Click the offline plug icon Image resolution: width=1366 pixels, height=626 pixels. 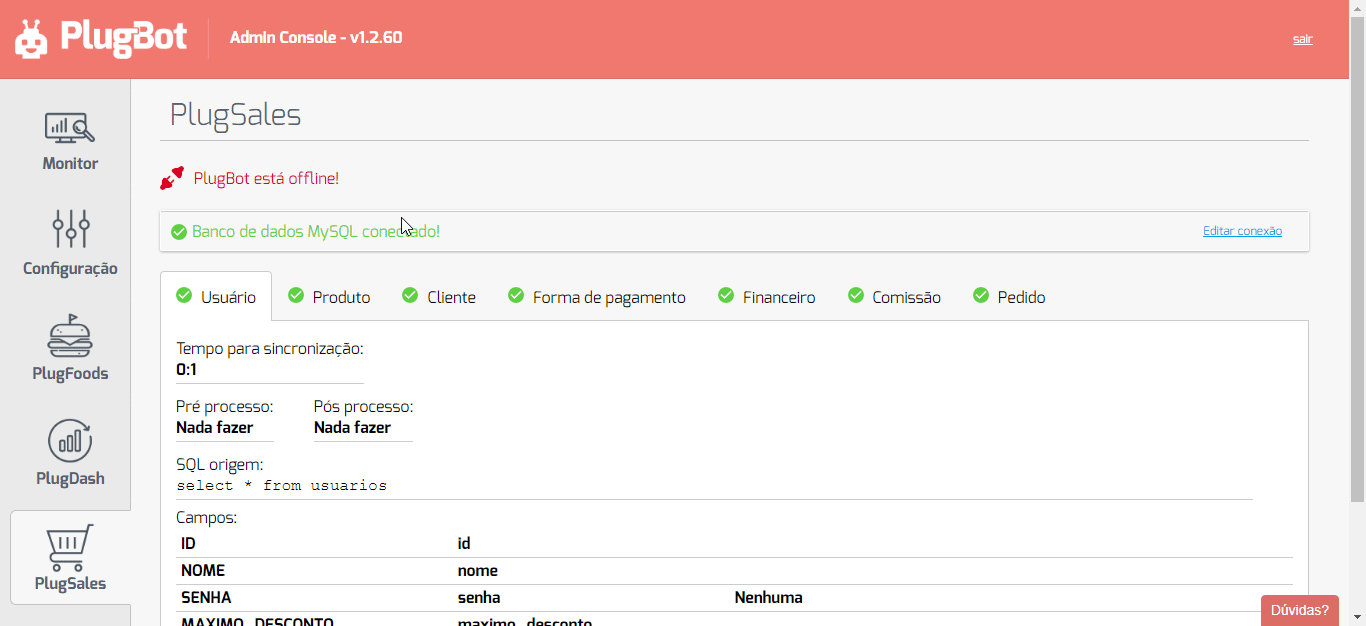click(x=172, y=178)
